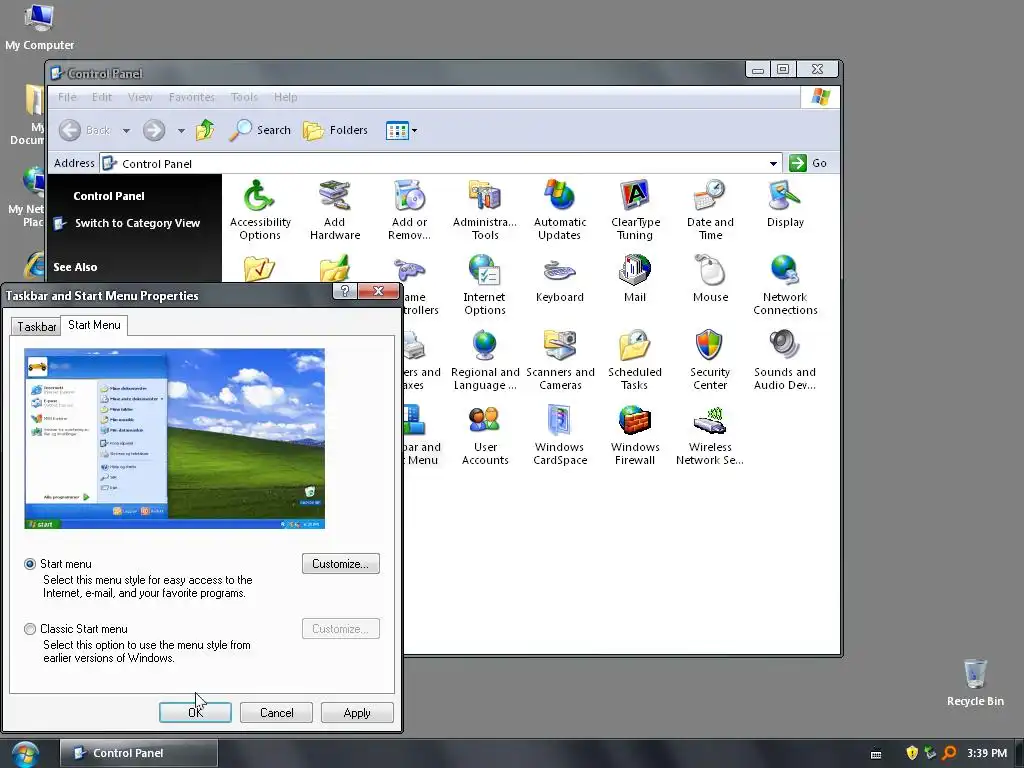The image size is (1024, 768).
Task: Open the Add Hardware applet
Action: pos(334,210)
